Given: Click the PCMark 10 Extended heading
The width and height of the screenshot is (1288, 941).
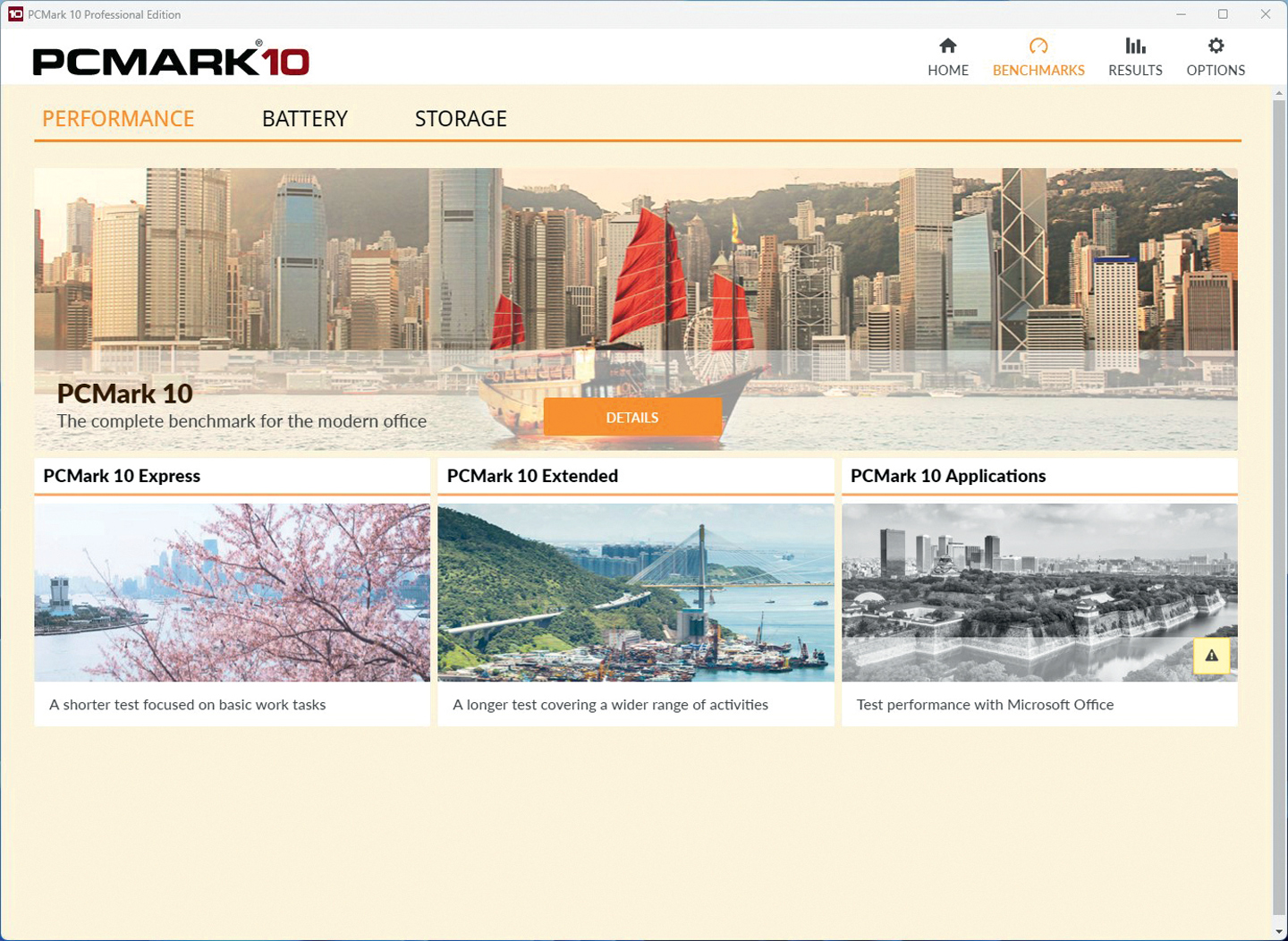Looking at the screenshot, I should coord(532,476).
